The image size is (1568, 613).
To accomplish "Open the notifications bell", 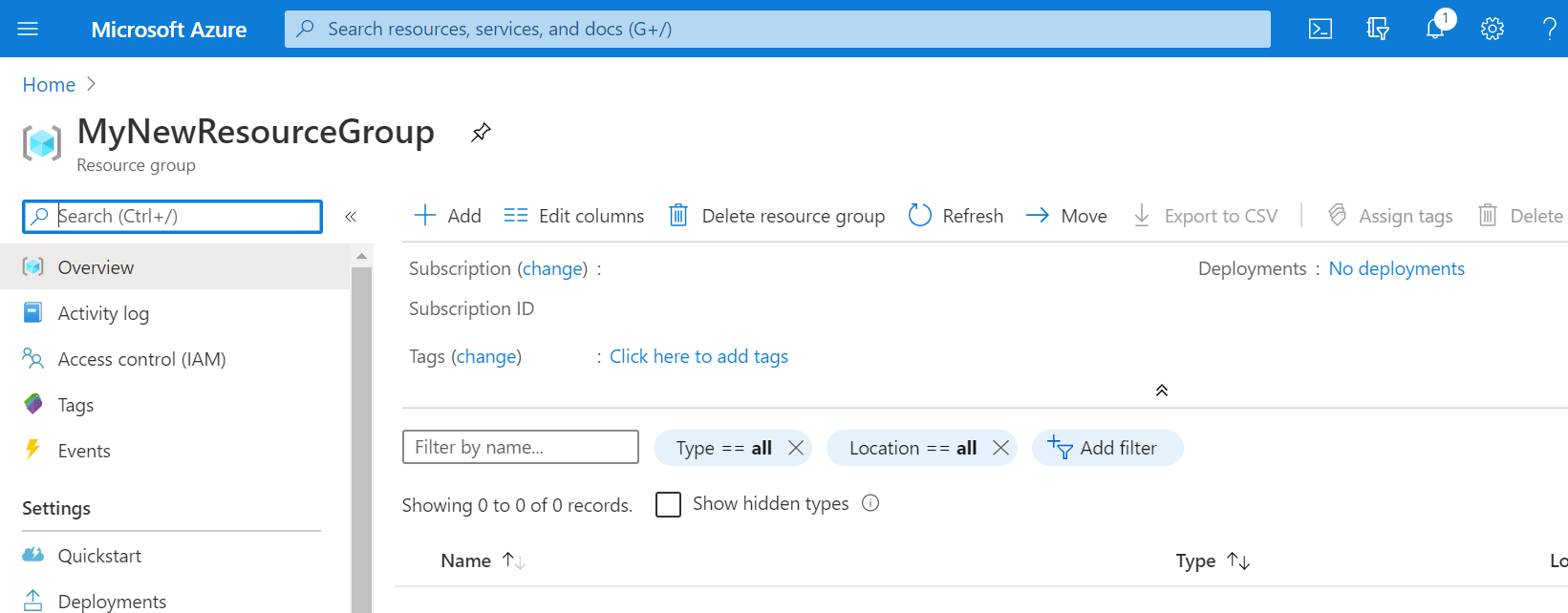I will coord(1436,29).
